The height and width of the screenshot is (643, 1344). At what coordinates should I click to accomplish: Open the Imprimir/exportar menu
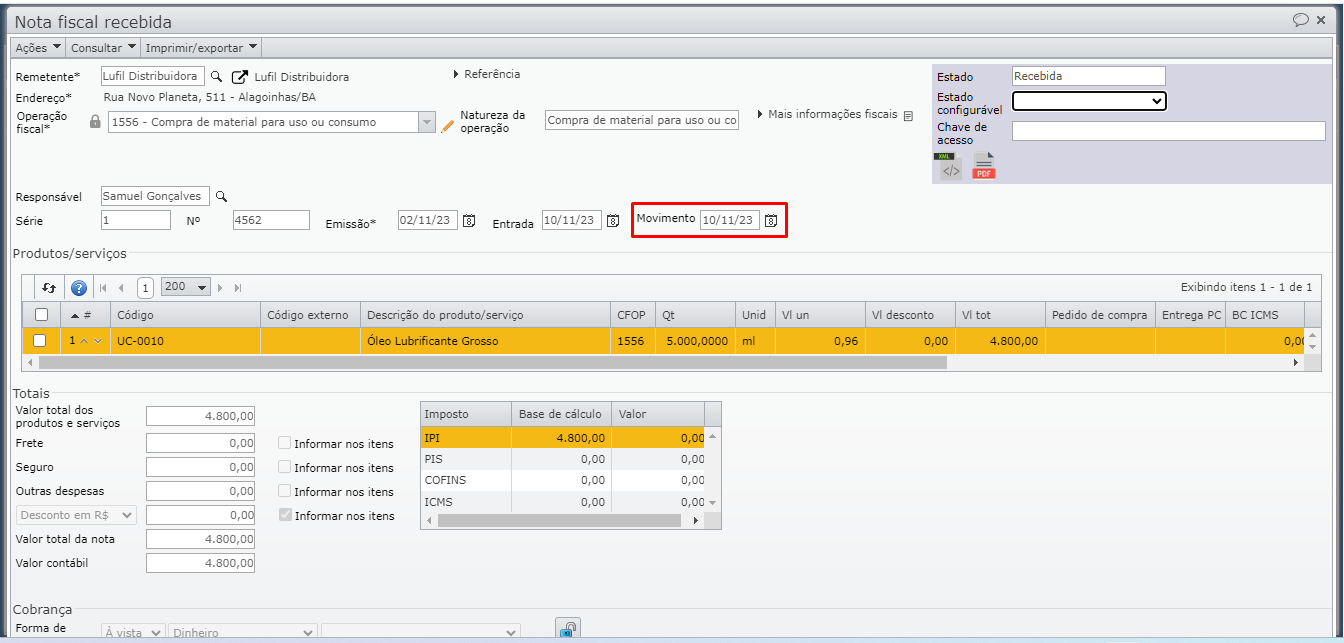tap(201, 47)
